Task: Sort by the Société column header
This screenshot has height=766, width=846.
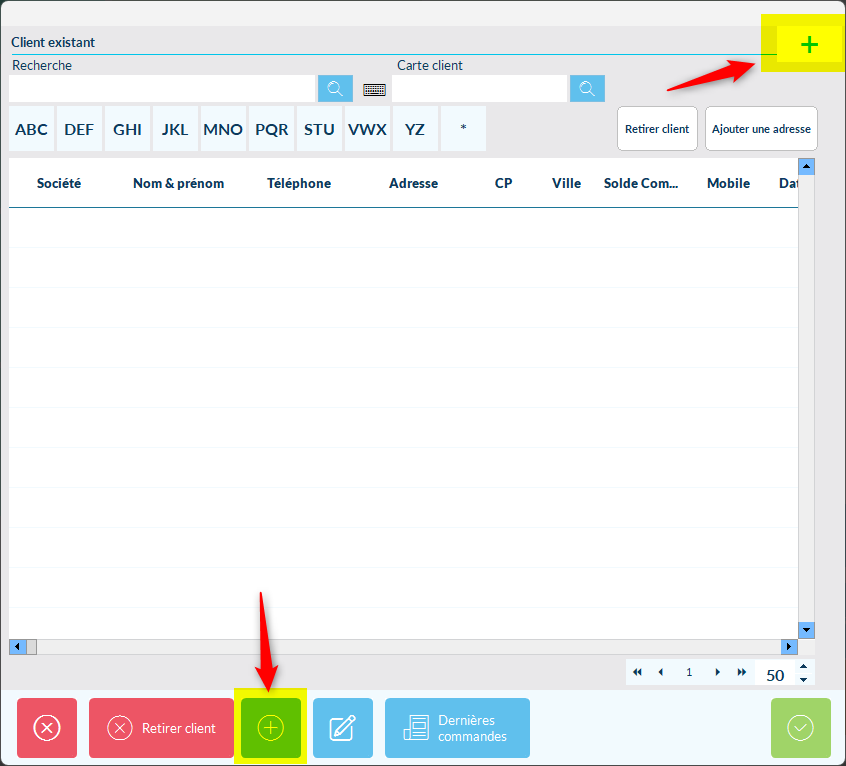Action: pos(59,183)
